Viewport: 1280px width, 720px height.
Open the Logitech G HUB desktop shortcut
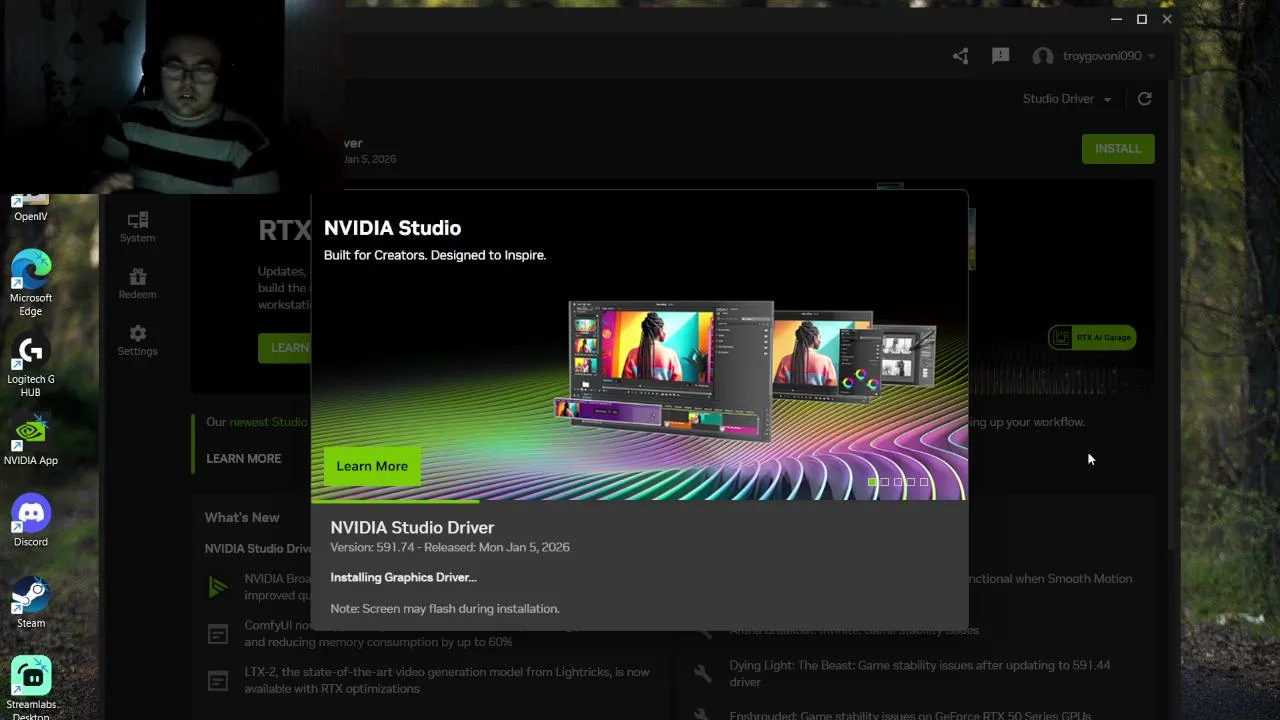[x=31, y=366]
